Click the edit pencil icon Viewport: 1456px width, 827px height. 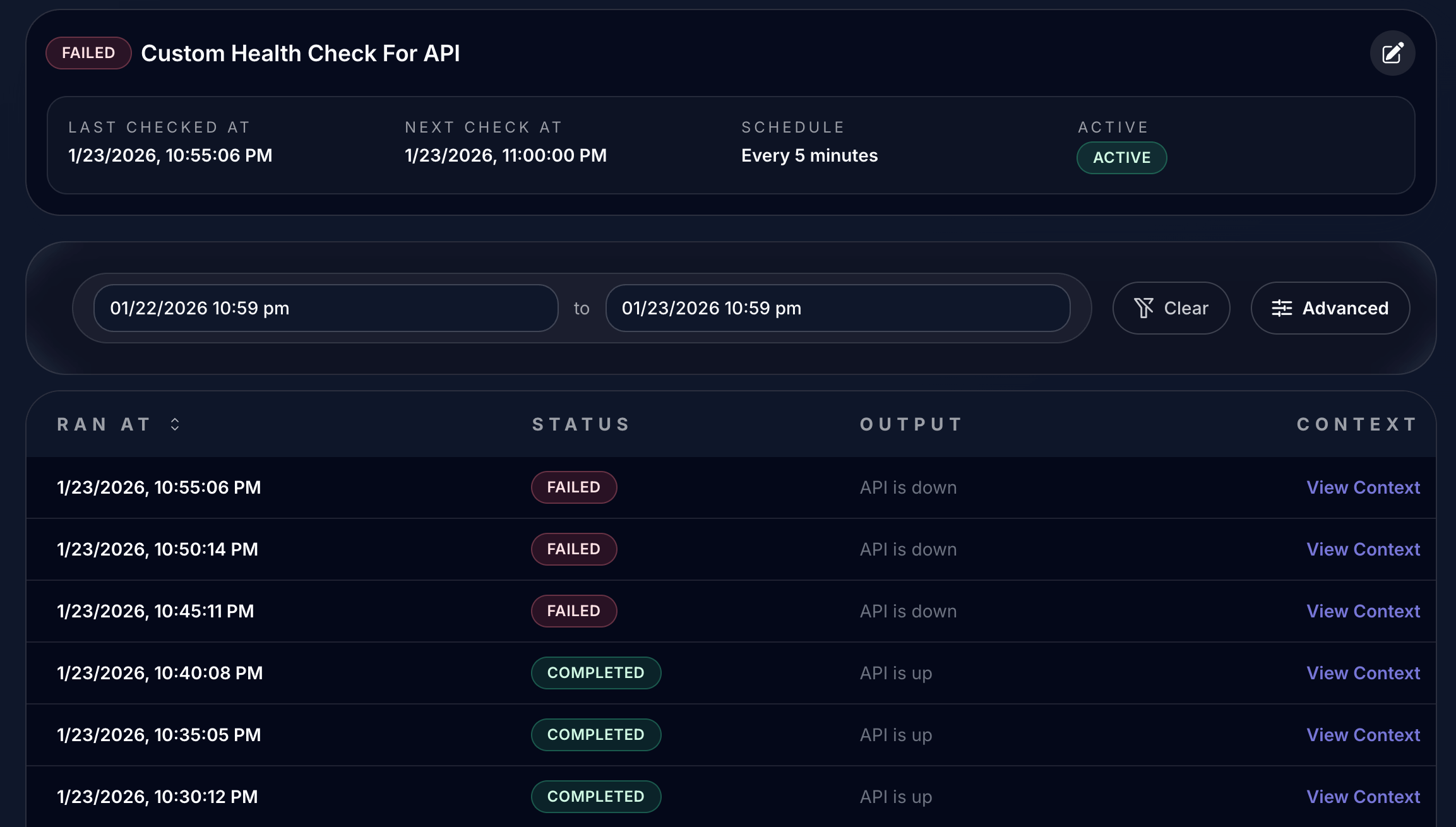click(1392, 53)
